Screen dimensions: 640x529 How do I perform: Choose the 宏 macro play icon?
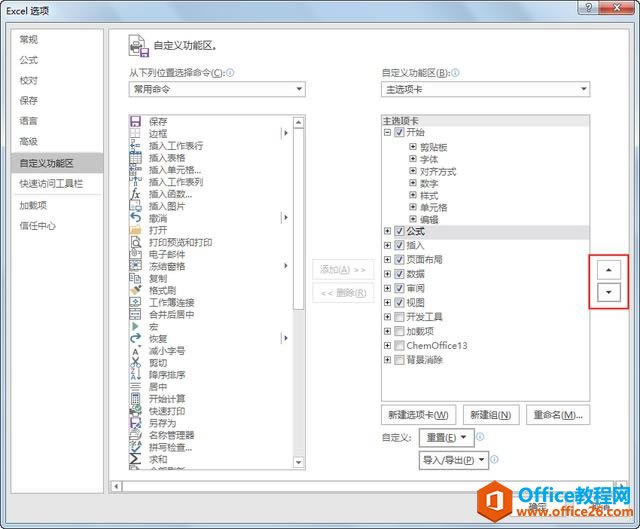click(135, 327)
